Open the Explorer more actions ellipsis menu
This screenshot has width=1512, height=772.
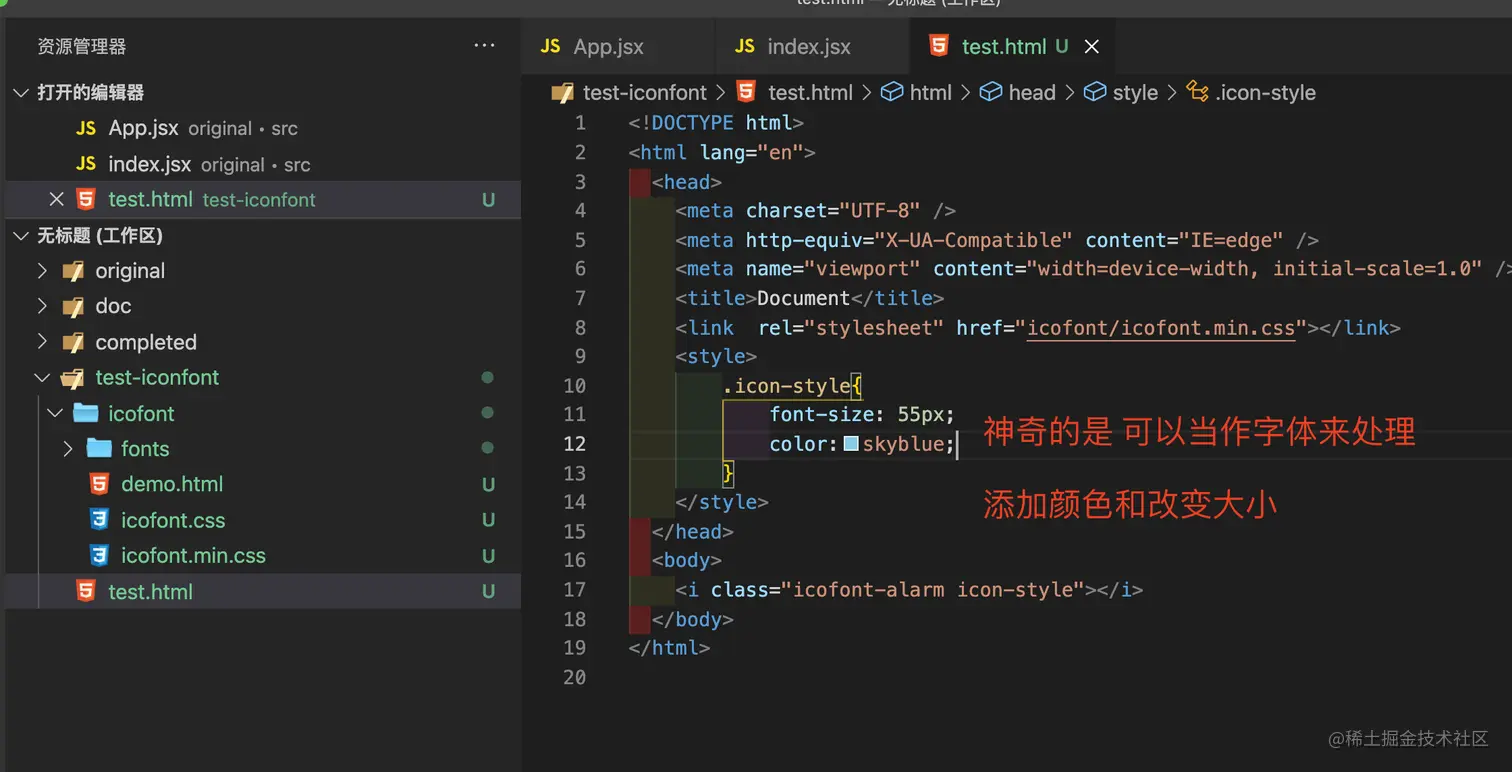pyautogui.click(x=485, y=46)
